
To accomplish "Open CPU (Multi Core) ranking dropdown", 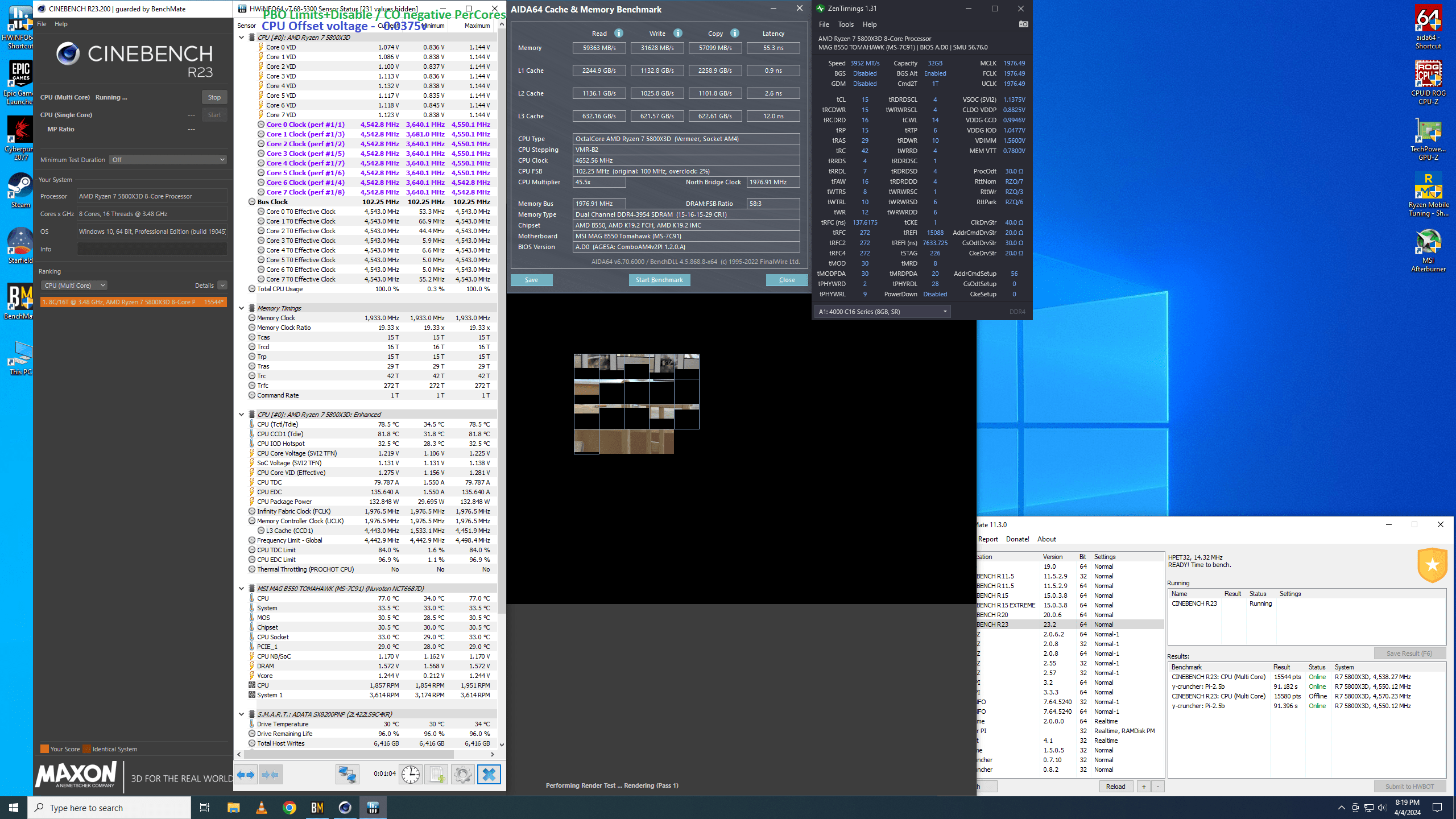I will pos(73,286).
